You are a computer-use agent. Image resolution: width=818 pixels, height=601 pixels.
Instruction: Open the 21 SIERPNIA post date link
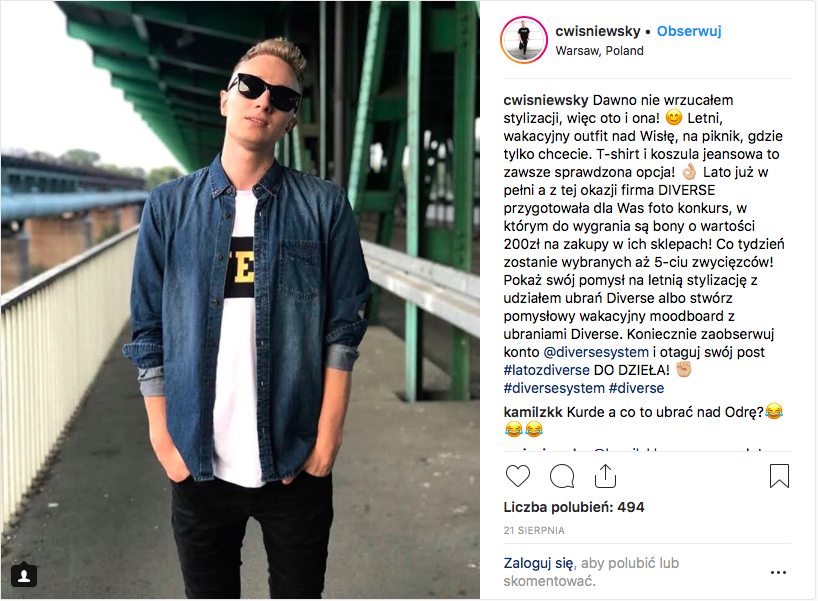tap(534, 531)
